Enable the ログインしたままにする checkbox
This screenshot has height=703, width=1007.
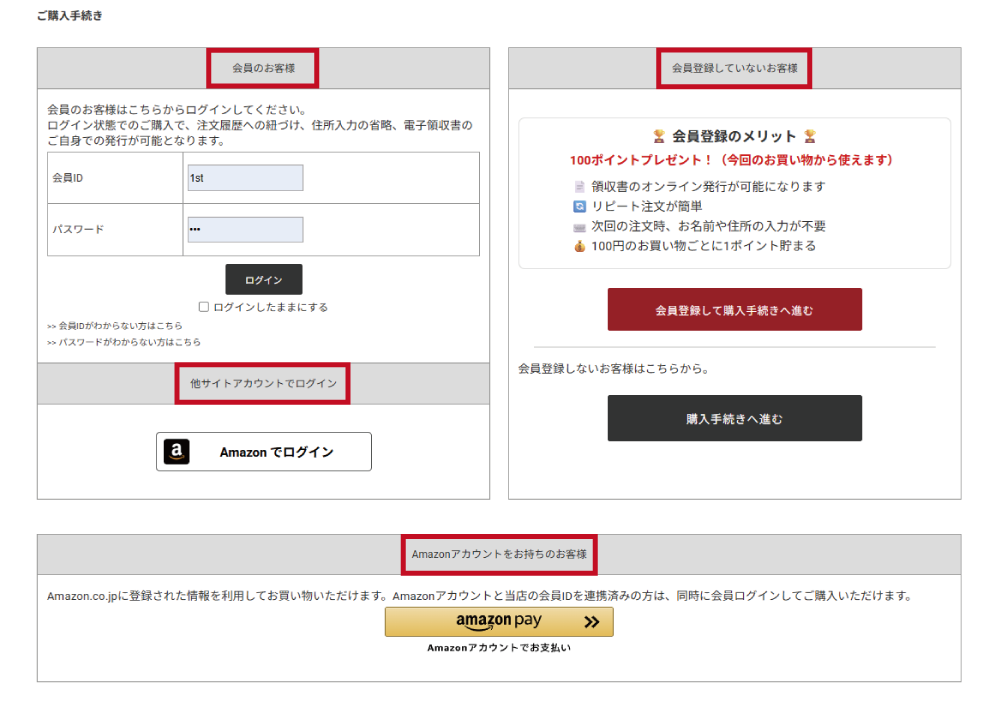[x=204, y=308]
